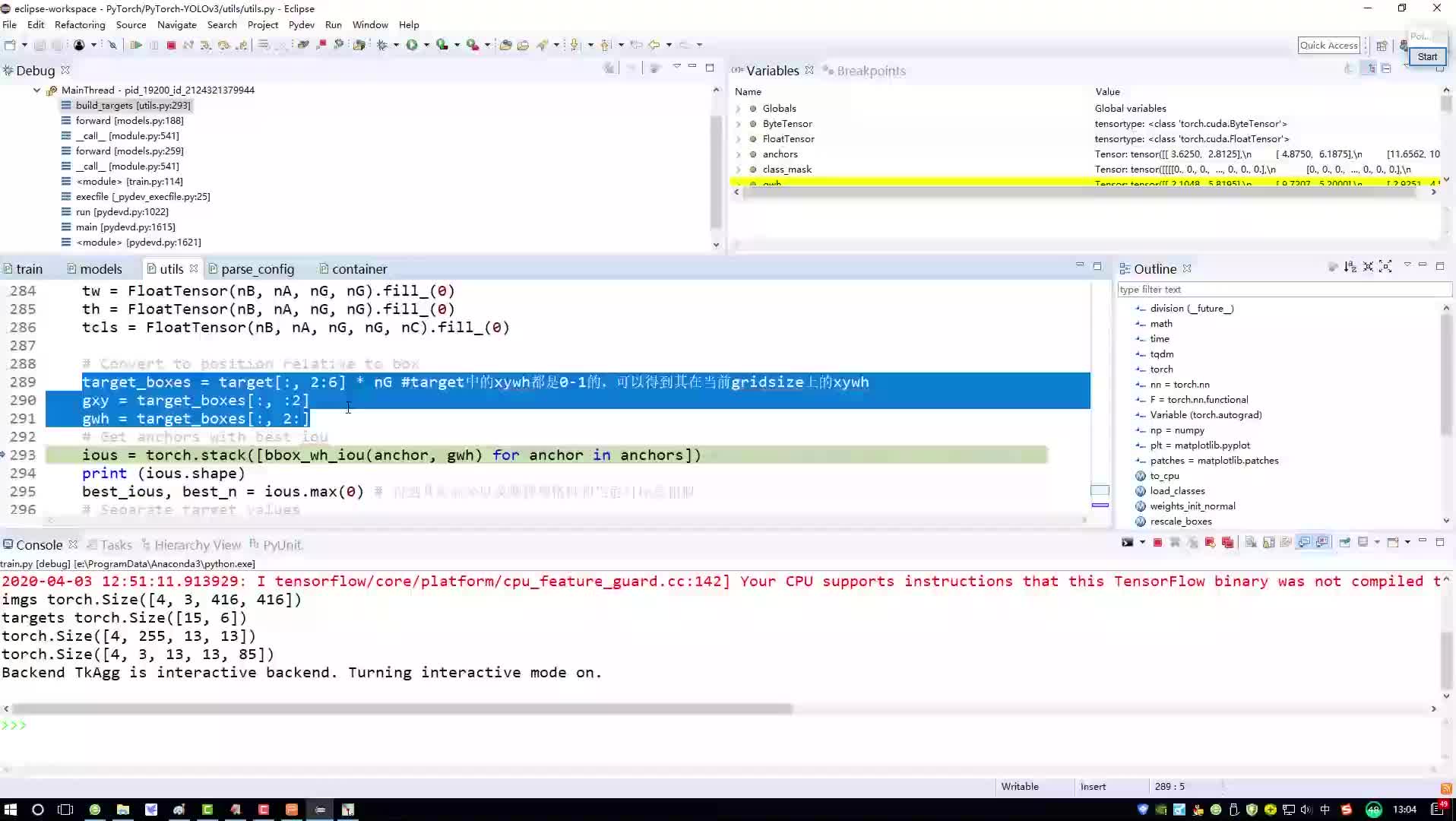Collapse the MainThread tree node
1456x821 pixels.
[x=36, y=90]
